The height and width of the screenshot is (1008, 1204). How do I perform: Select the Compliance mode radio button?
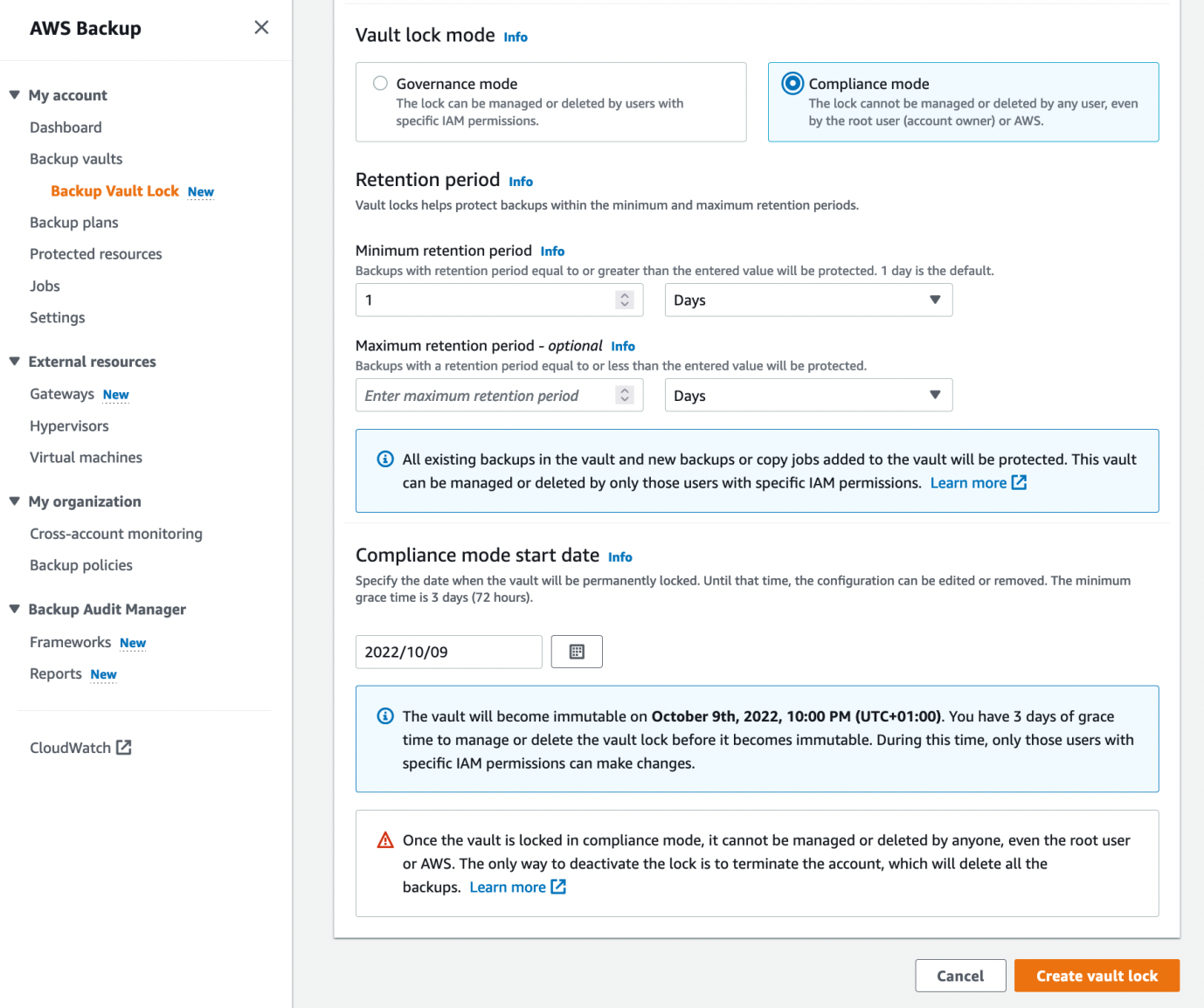(x=792, y=83)
